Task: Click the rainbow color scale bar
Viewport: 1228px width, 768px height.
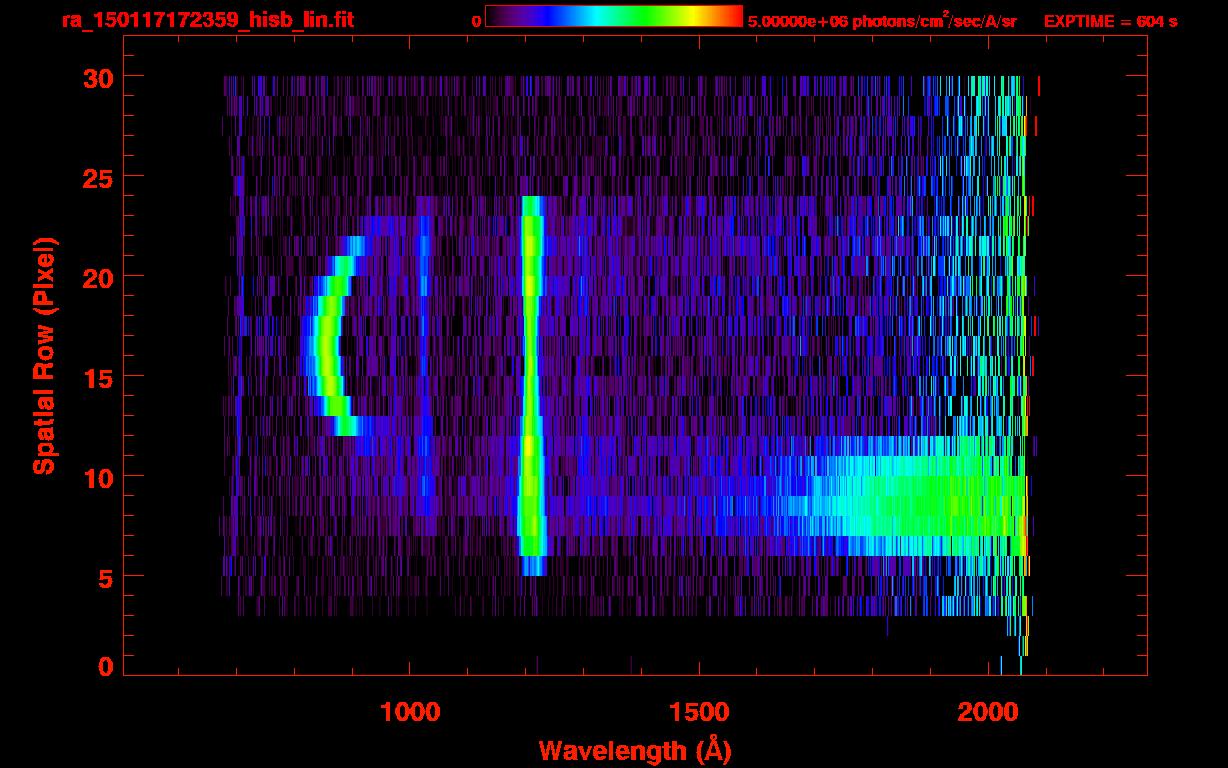Action: tap(614, 17)
